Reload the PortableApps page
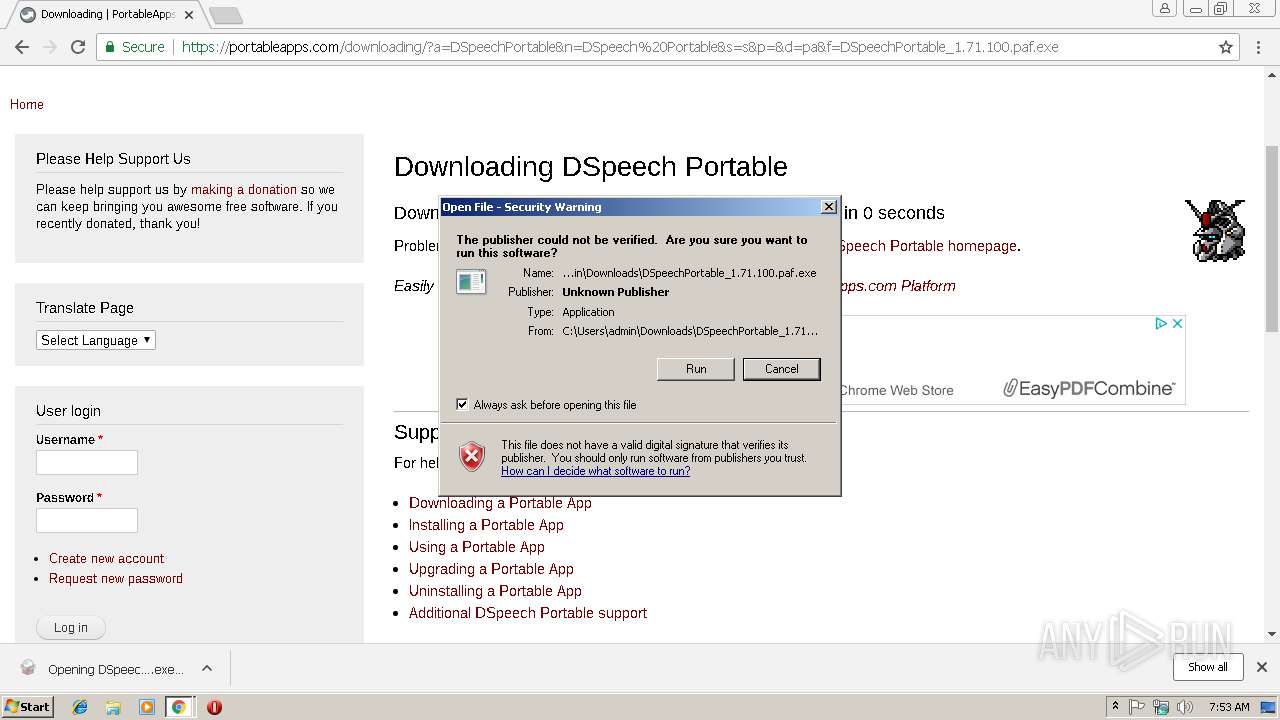Image resolution: width=1280 pixels, height=720 pixels. click(x=78, y=47)
